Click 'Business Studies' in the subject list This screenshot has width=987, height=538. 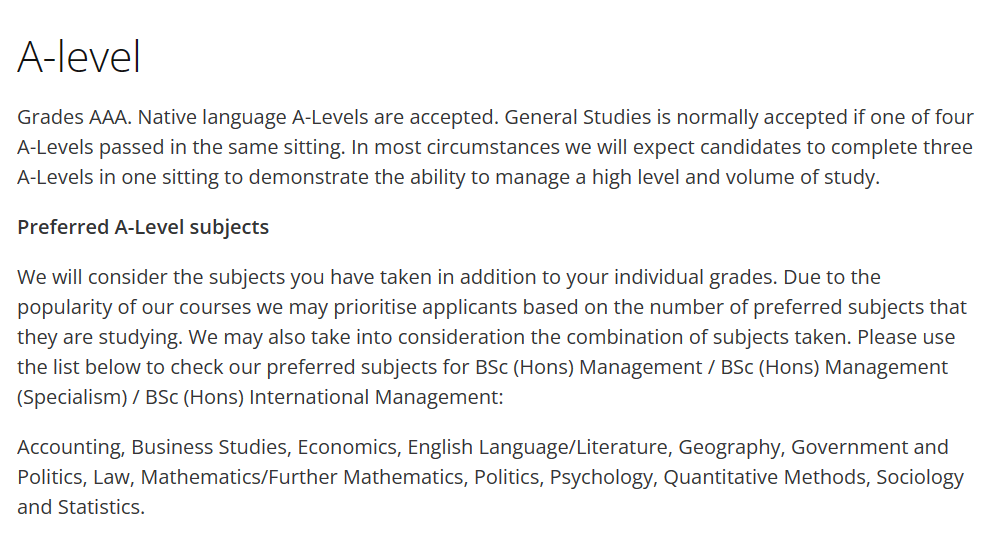coord(209,447)
